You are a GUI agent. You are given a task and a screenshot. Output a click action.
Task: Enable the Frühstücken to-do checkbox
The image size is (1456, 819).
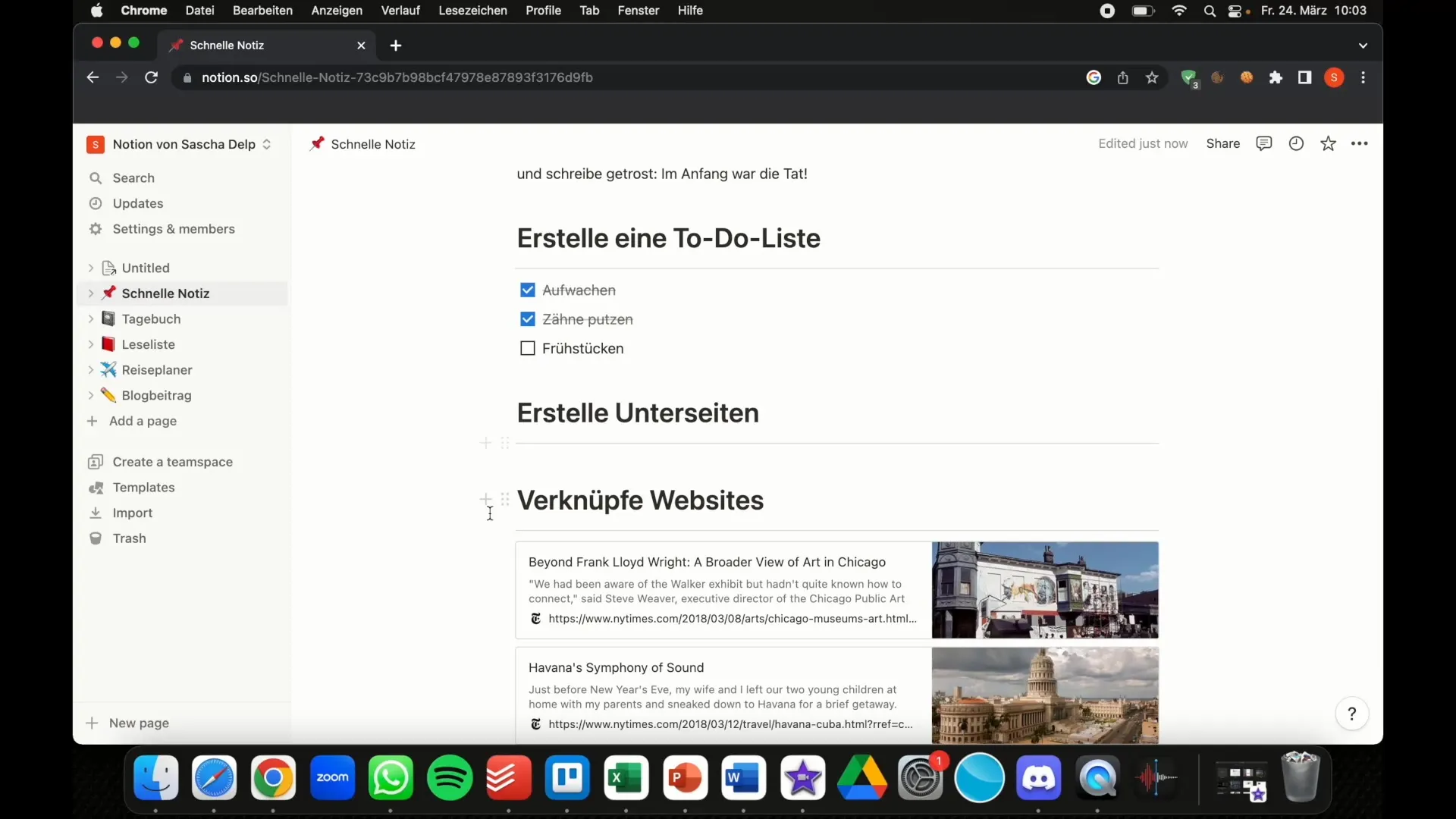(x=528, y=348)
